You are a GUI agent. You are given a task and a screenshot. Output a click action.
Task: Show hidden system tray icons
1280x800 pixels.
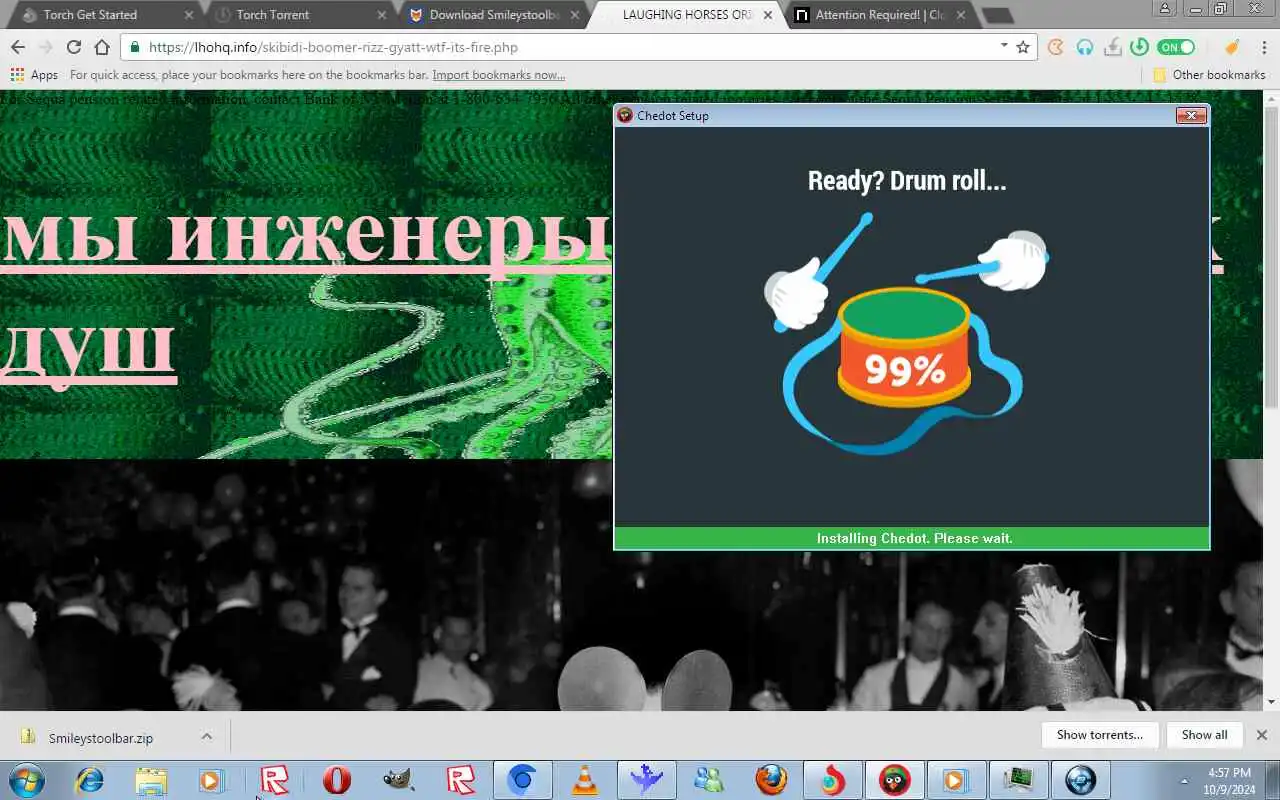(x=1184, y=781)
